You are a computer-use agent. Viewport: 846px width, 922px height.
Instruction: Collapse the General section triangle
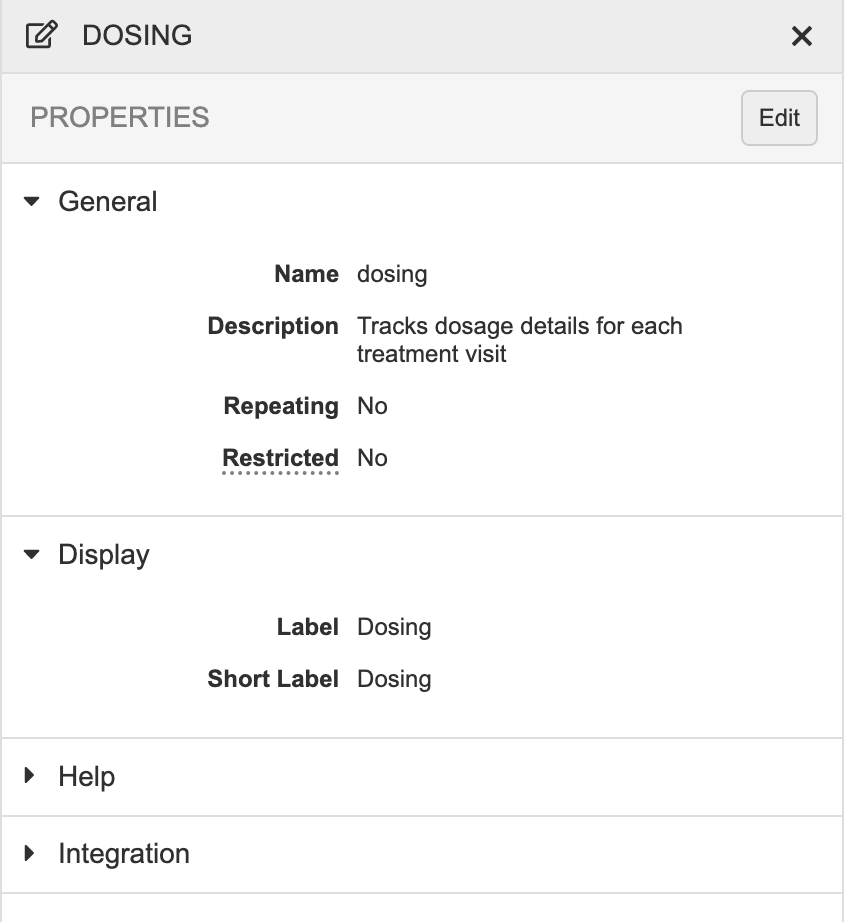32,202
